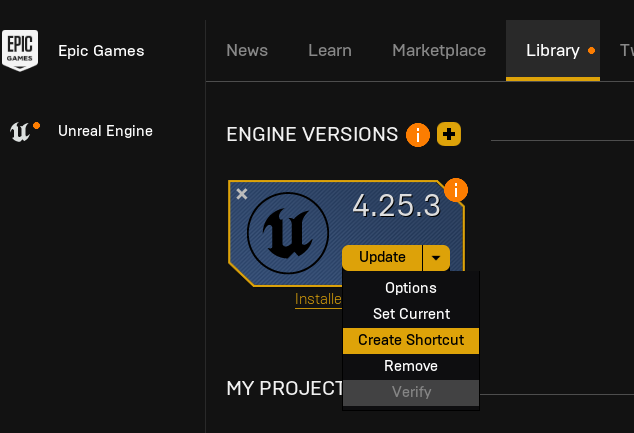
Task: Click the Update button for 4.25.3
Action: pos(382,258)
